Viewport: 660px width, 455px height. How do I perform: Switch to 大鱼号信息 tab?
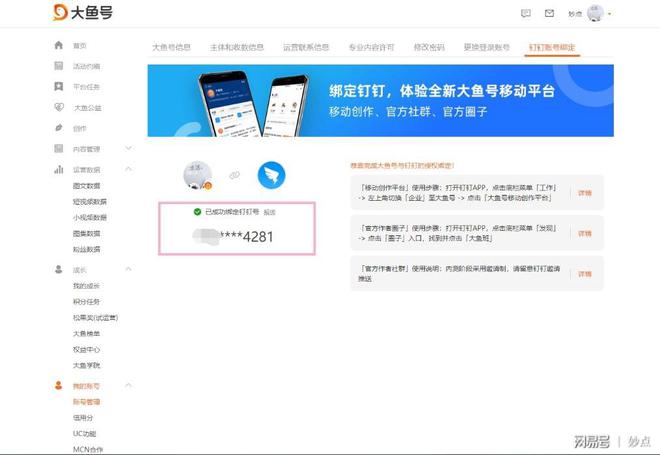[x=171, y=47]
